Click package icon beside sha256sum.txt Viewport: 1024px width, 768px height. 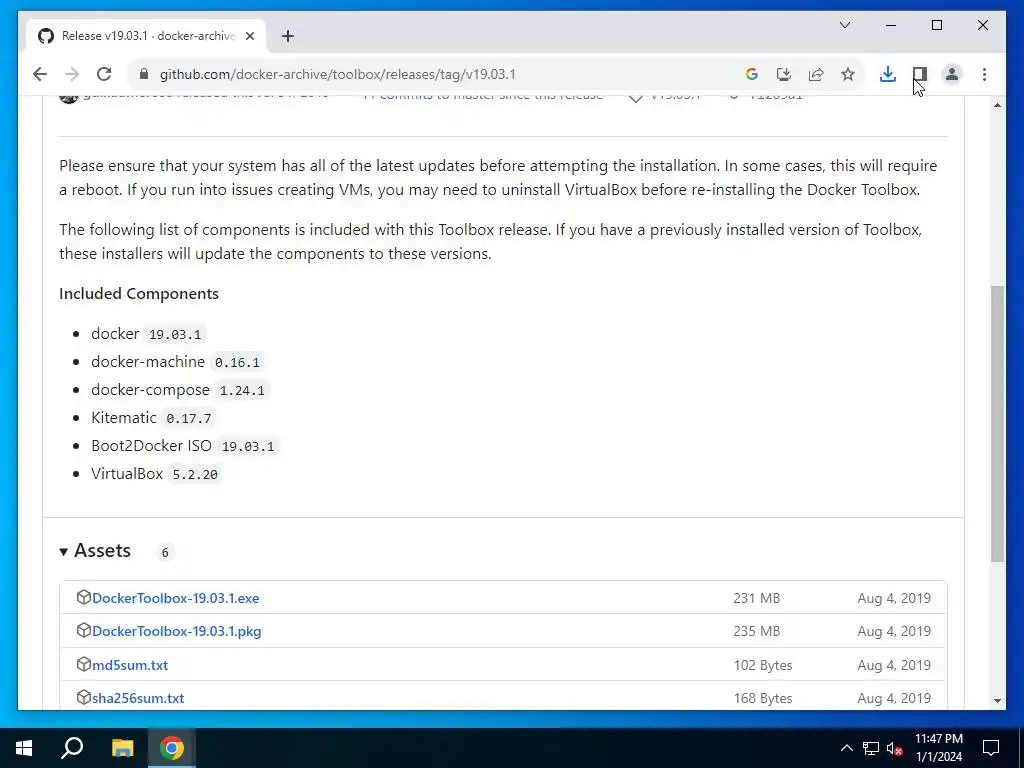coord(84,697)
